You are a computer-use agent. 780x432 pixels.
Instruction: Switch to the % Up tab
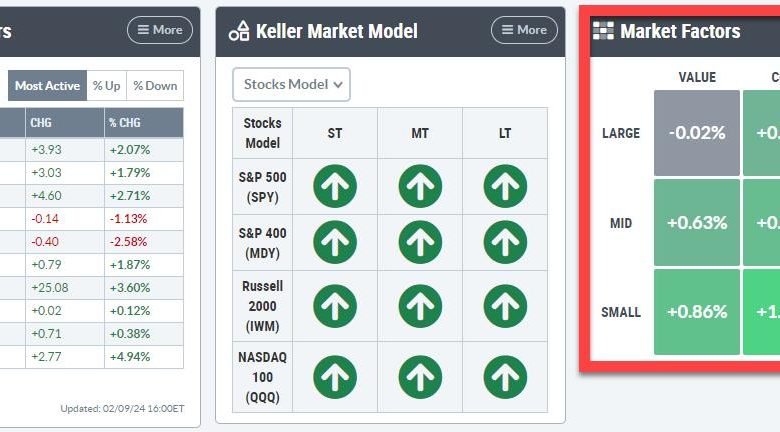coord(106,86)
